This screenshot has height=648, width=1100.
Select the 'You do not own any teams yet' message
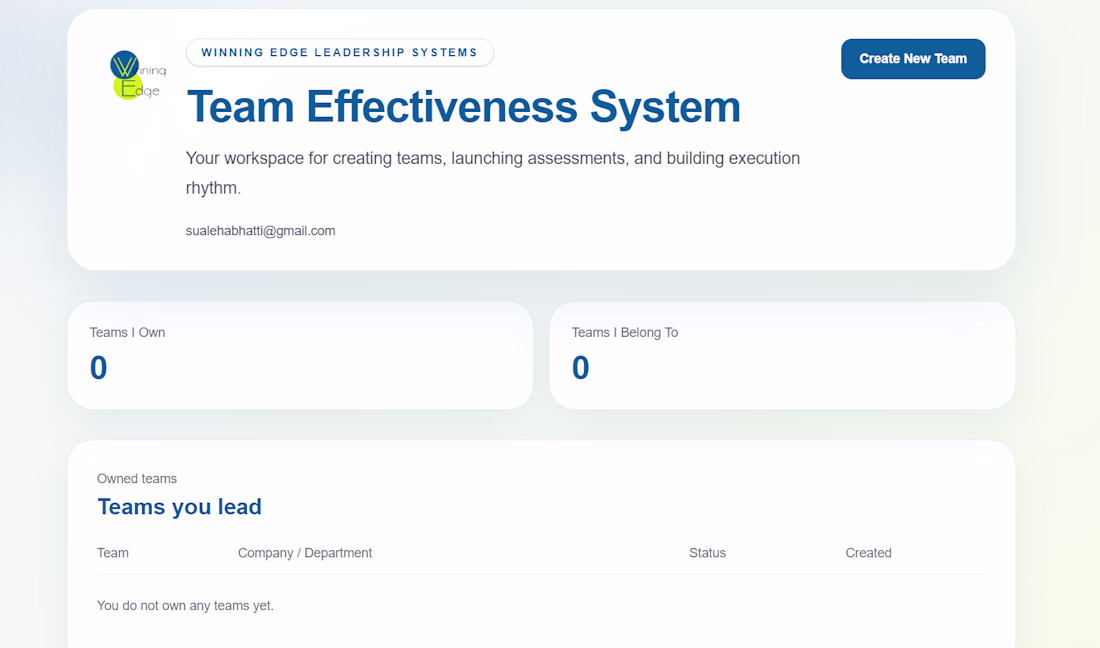coord(185,605)
